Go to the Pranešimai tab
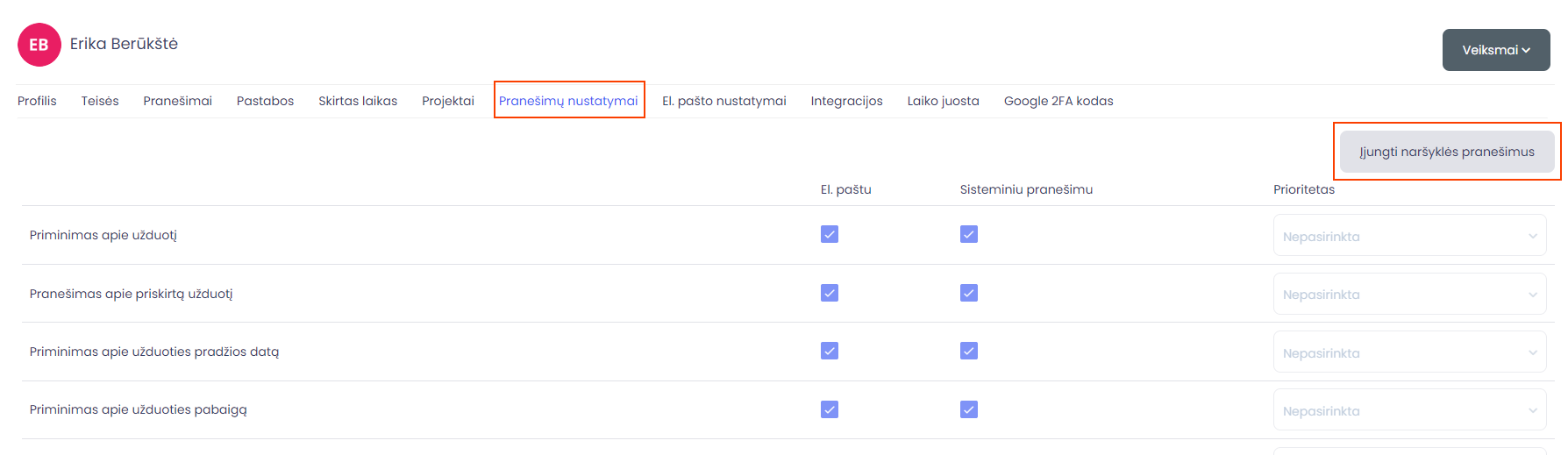Image resolution: width=1568 pixels, height=455 pixels. (x=178, y=101)
